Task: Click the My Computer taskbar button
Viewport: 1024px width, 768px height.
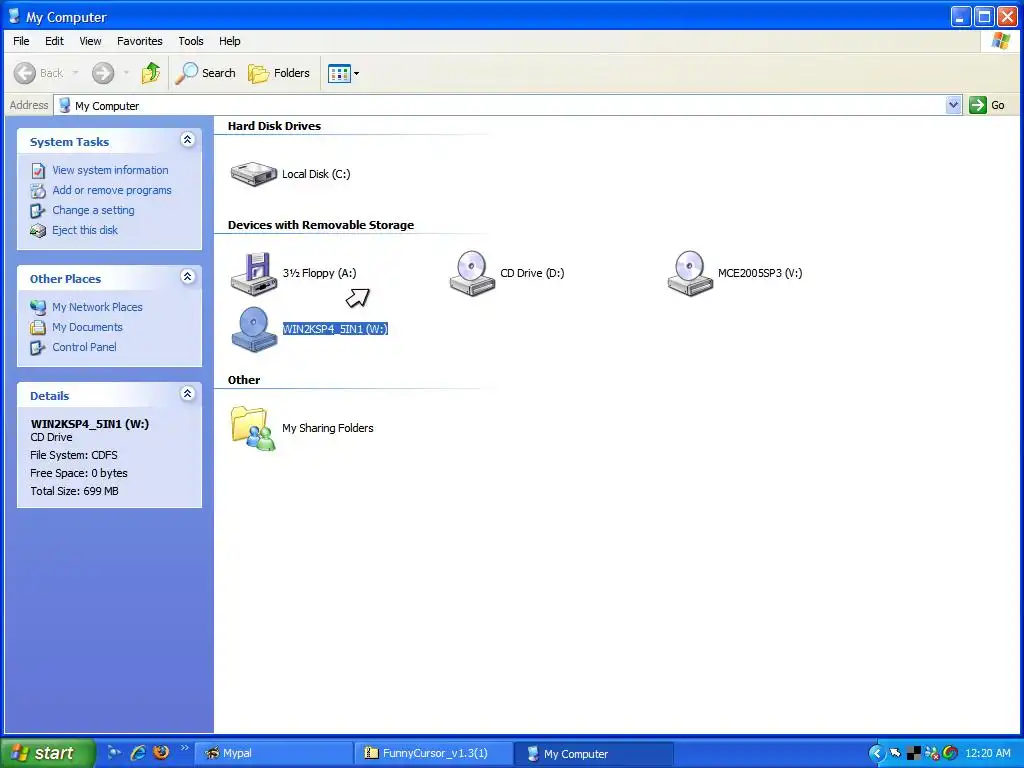Action: 593,754
